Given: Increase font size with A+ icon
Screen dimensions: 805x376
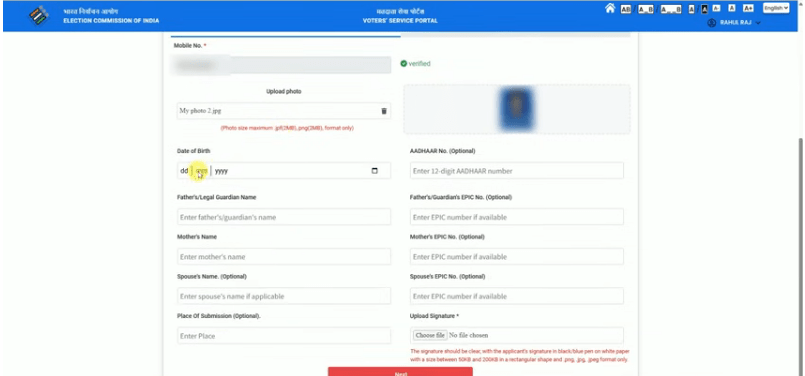Looking at the screenshot, I should 748,8.
